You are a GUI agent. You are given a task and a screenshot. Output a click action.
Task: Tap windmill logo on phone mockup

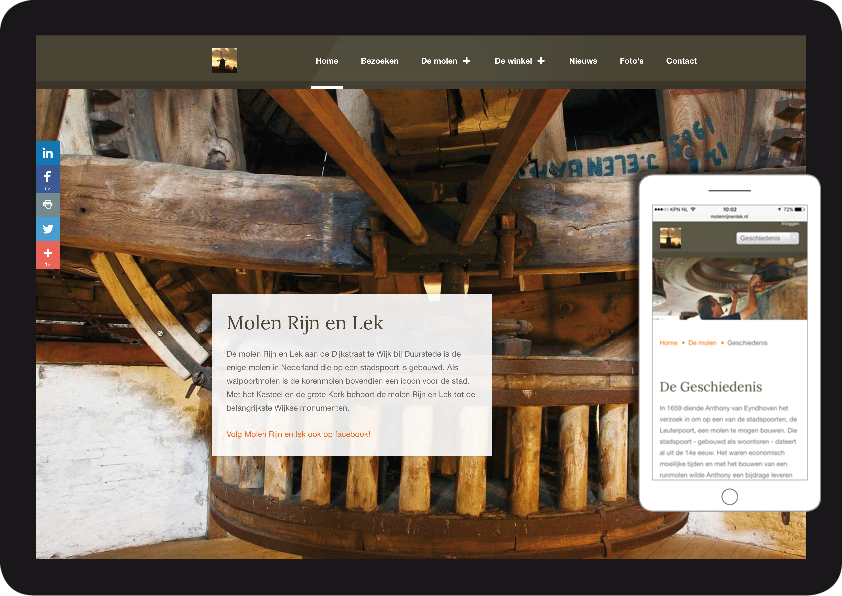(x=670, y=238)
